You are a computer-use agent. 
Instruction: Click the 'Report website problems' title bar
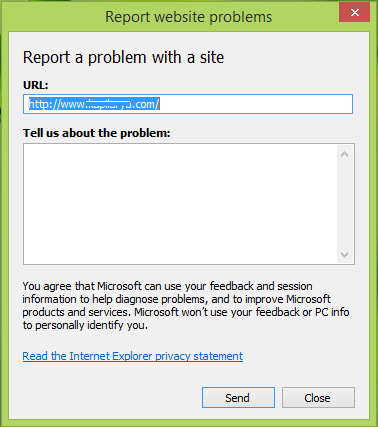click(189, 17)
